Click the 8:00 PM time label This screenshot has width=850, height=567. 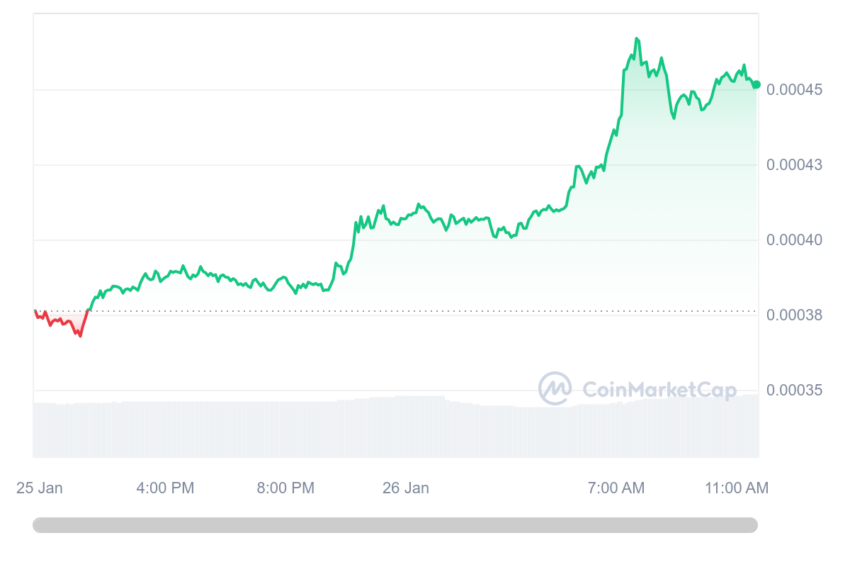pyautogui.click(x=286, y=488)
